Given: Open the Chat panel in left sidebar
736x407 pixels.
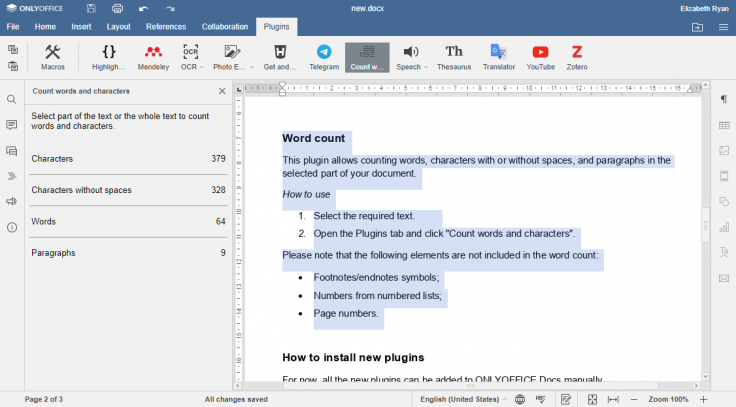Looking at the screenshot, I should coord(12,151).
